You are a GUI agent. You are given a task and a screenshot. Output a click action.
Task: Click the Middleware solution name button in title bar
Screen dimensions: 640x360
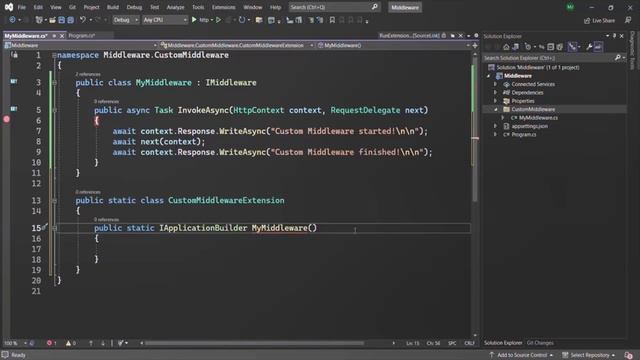pos(404,7)
